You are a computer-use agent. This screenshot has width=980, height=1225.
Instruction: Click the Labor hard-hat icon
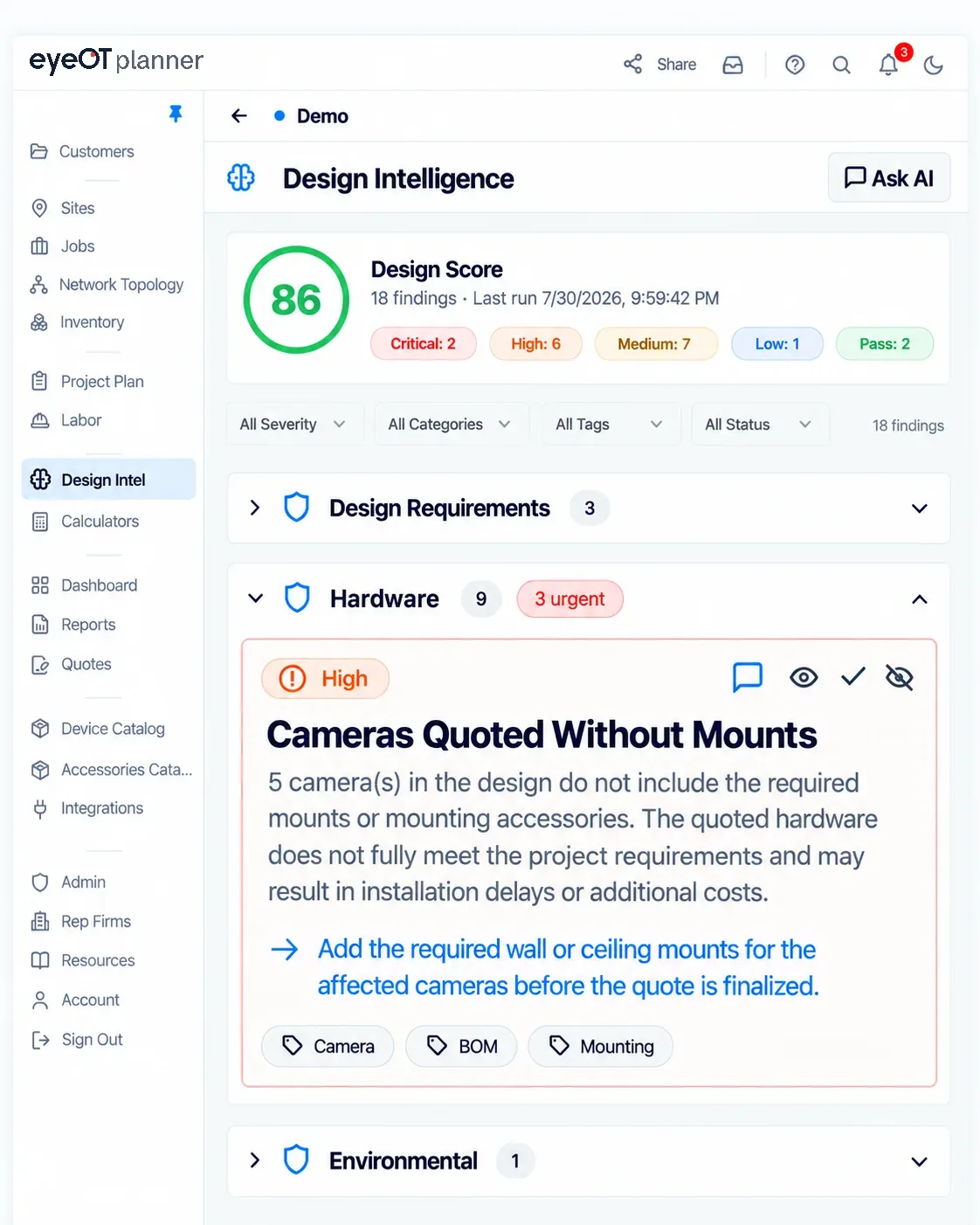click(40, 420)
